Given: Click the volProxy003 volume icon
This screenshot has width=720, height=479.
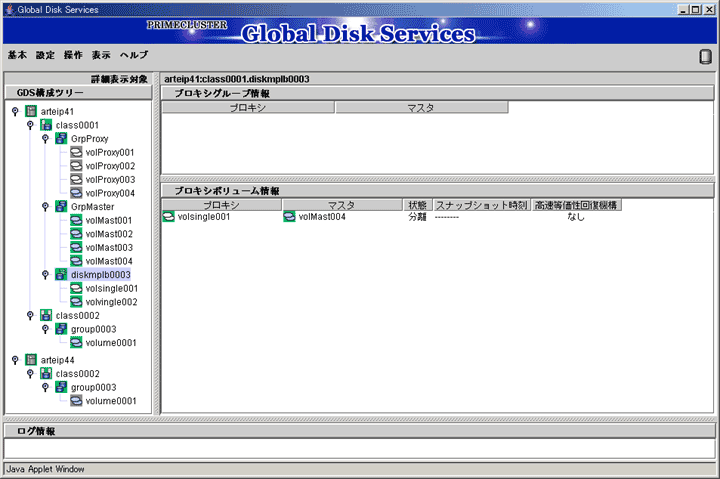Looking at the screenshot, I should point(76,179).
